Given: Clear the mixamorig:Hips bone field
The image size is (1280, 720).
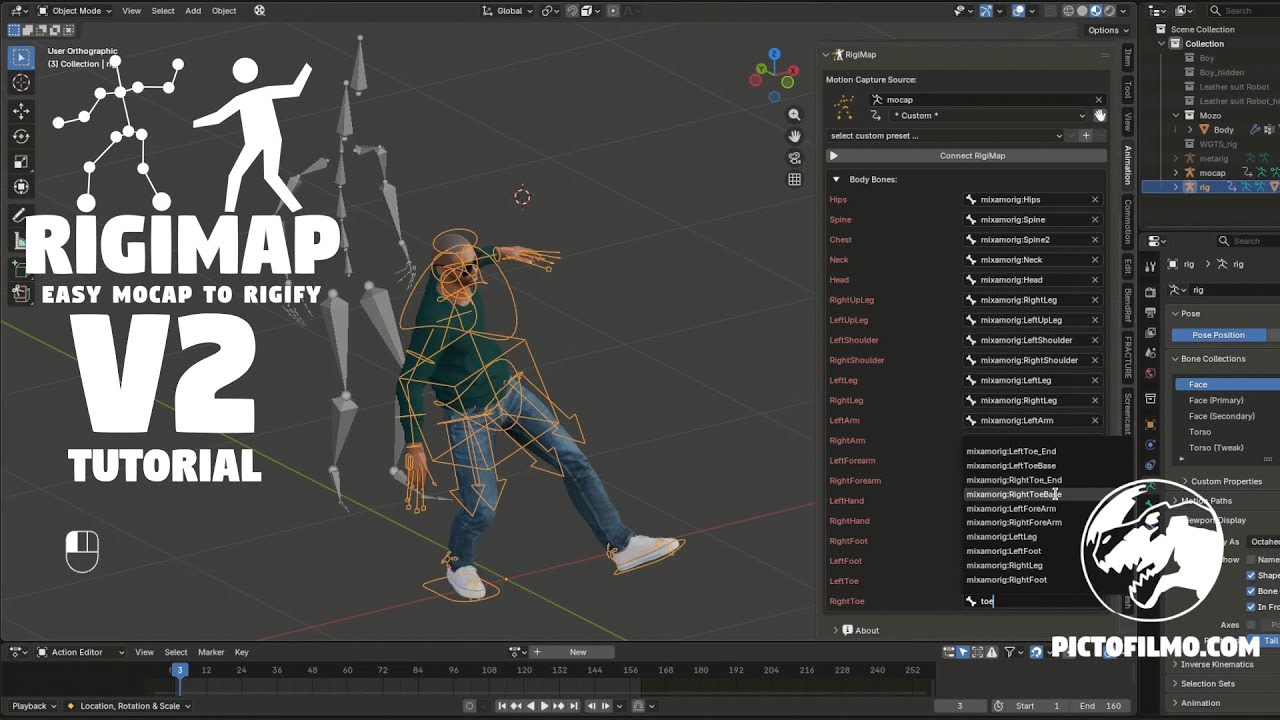Looking at the screenshot, I should [1095, 200].
